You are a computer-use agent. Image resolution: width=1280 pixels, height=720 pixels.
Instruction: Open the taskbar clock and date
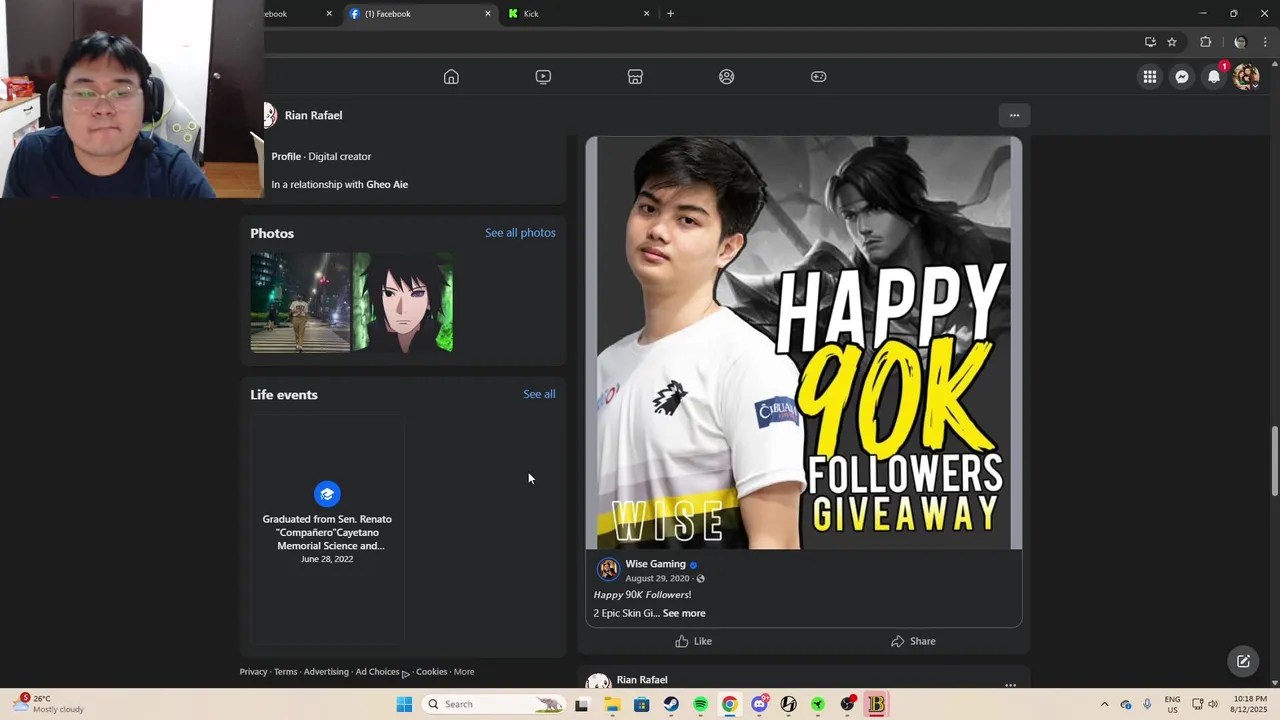[1249, 704]
